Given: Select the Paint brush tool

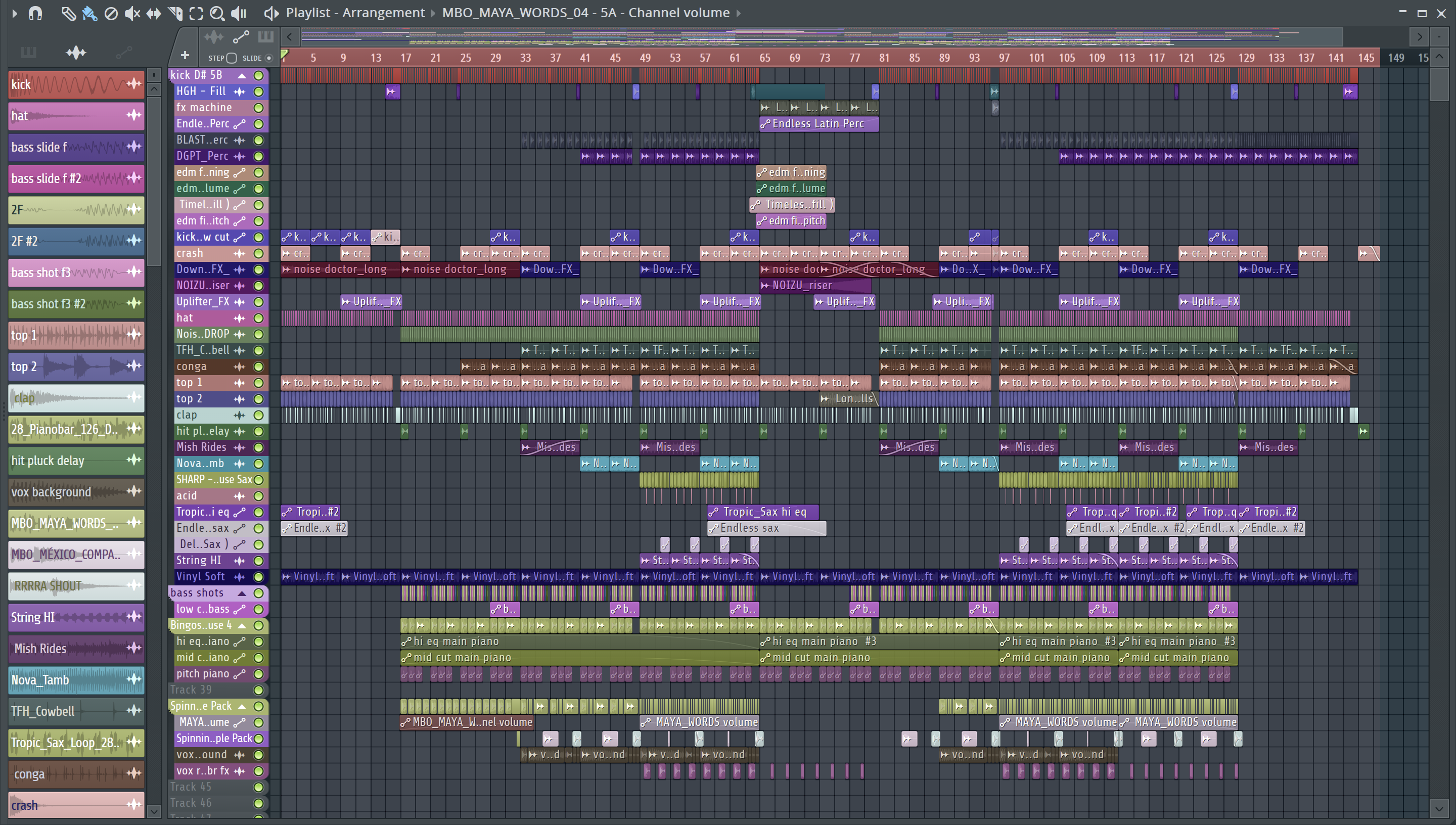Looking at the screenshot, I should (x=89, y=13).
